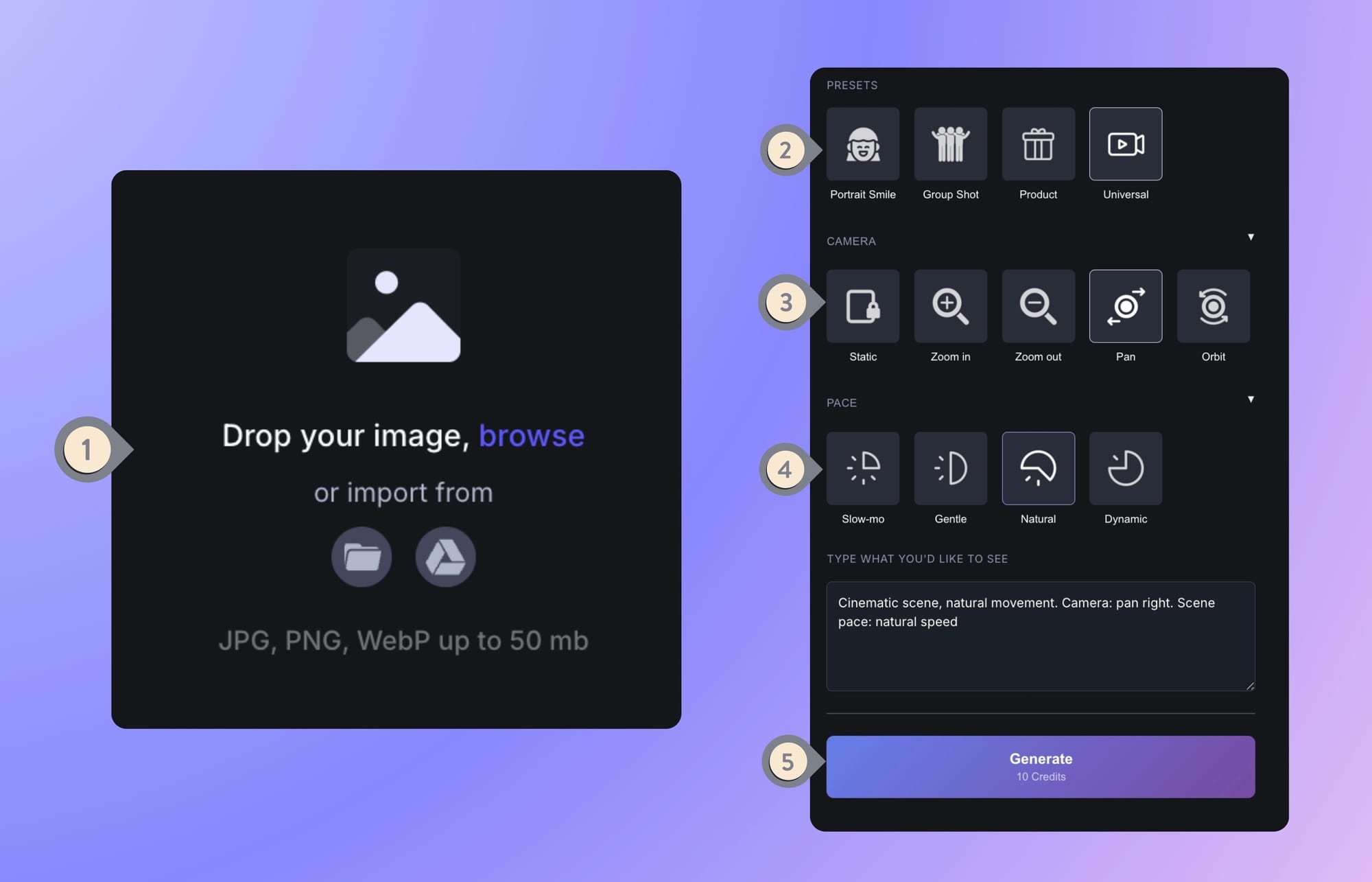Select the Group Shot preset

(x=951, y=144)
